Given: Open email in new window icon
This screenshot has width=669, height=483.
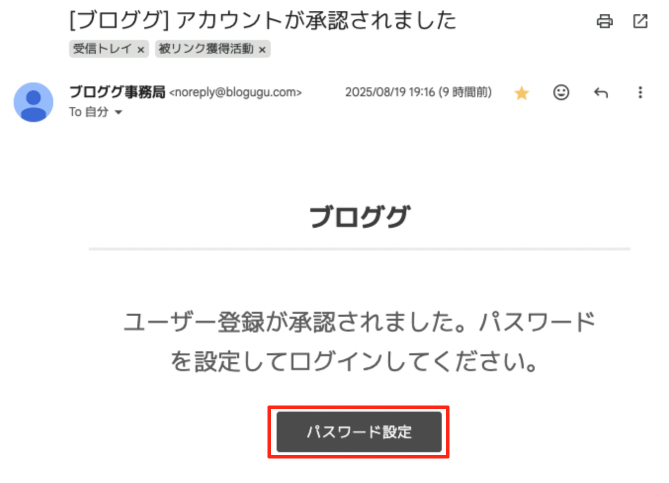Looking at the screenshot, I should [640, 21].
